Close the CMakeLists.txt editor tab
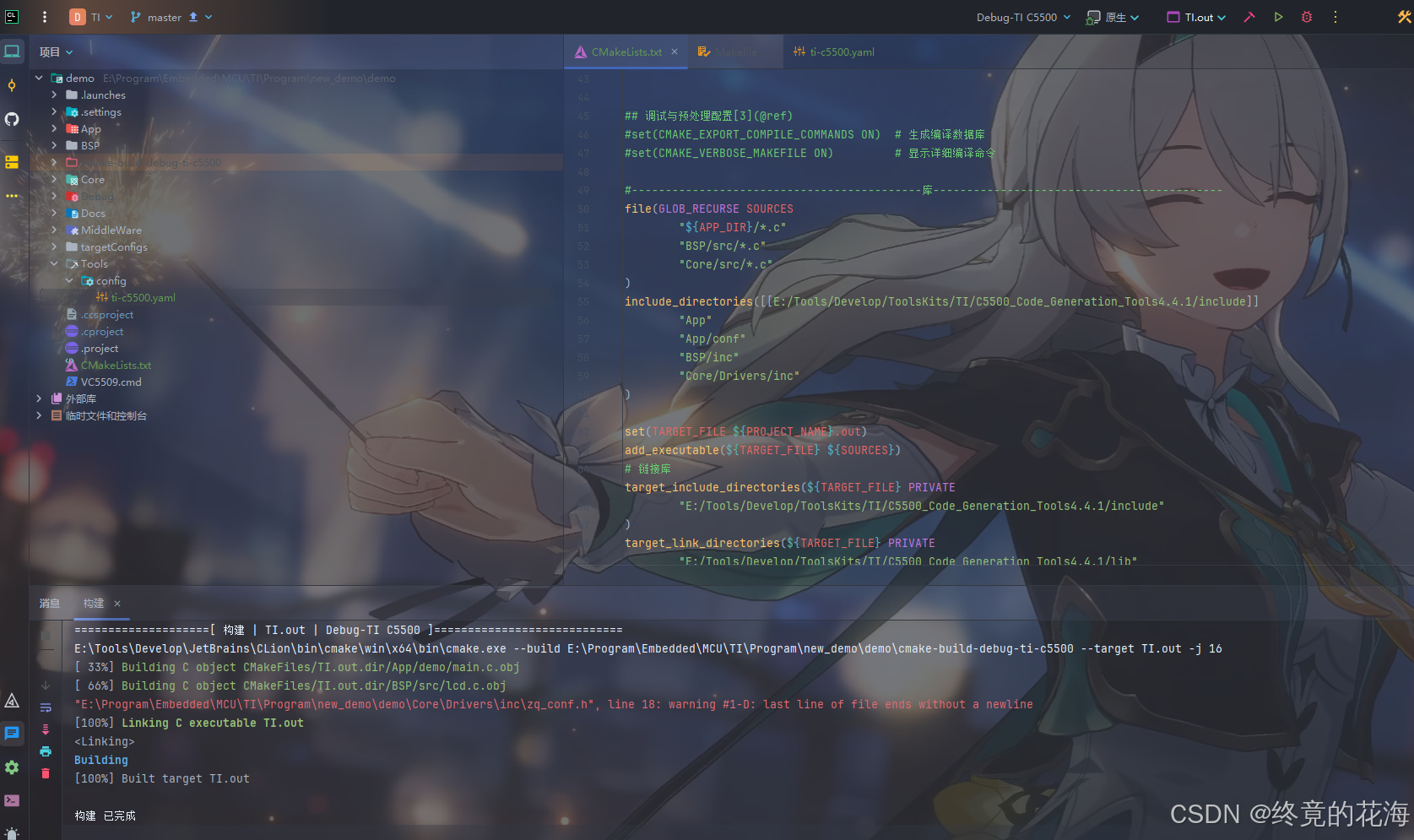The height and width of the screenshot is (840, 1414). [674, 51]
